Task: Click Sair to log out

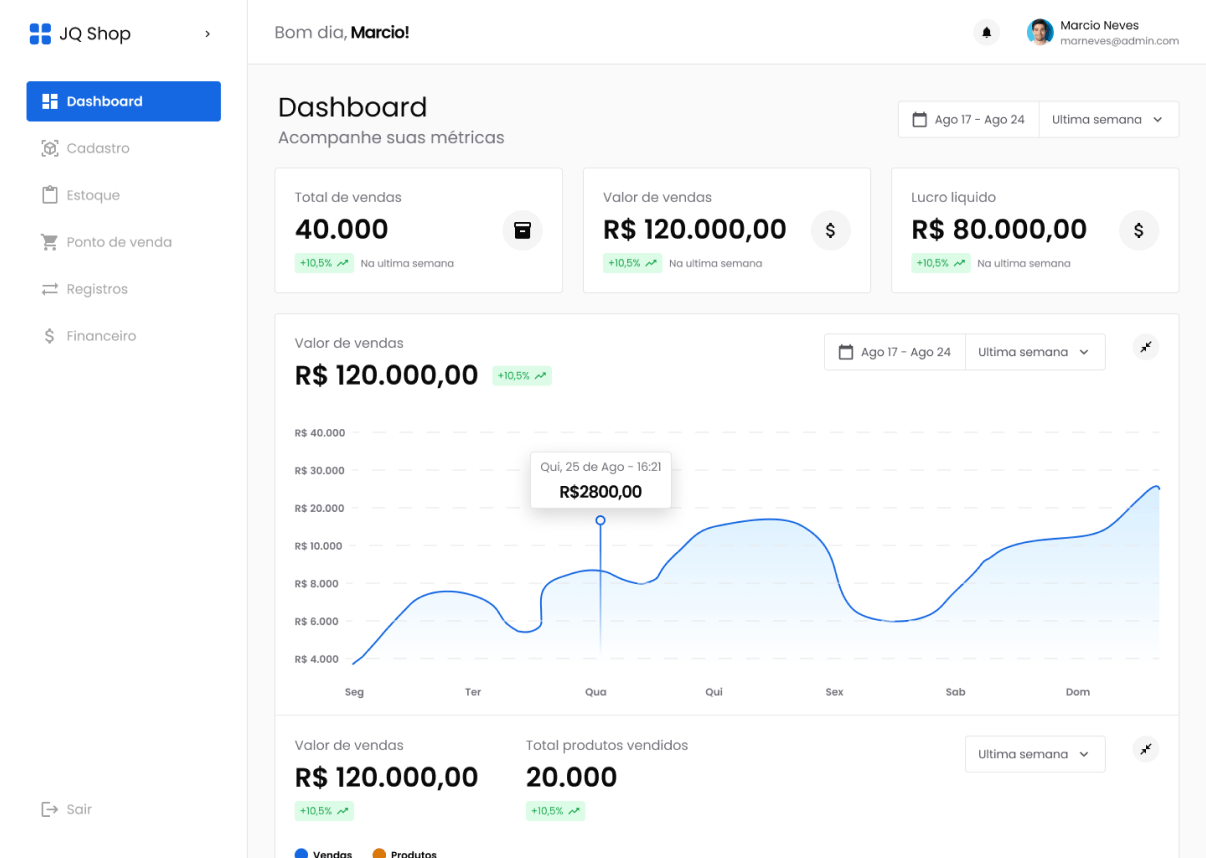Action: pyautogui.click(x=78, y=809)
